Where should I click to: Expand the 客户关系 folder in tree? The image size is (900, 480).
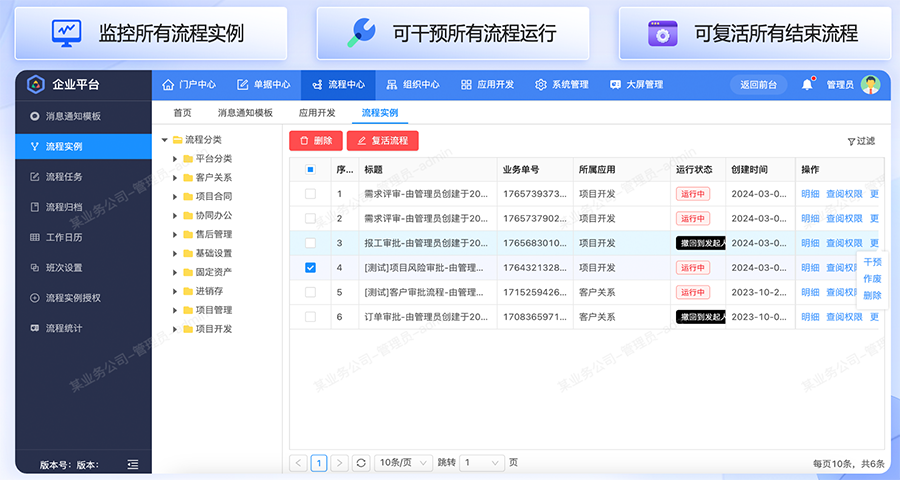tap(175, 177)
